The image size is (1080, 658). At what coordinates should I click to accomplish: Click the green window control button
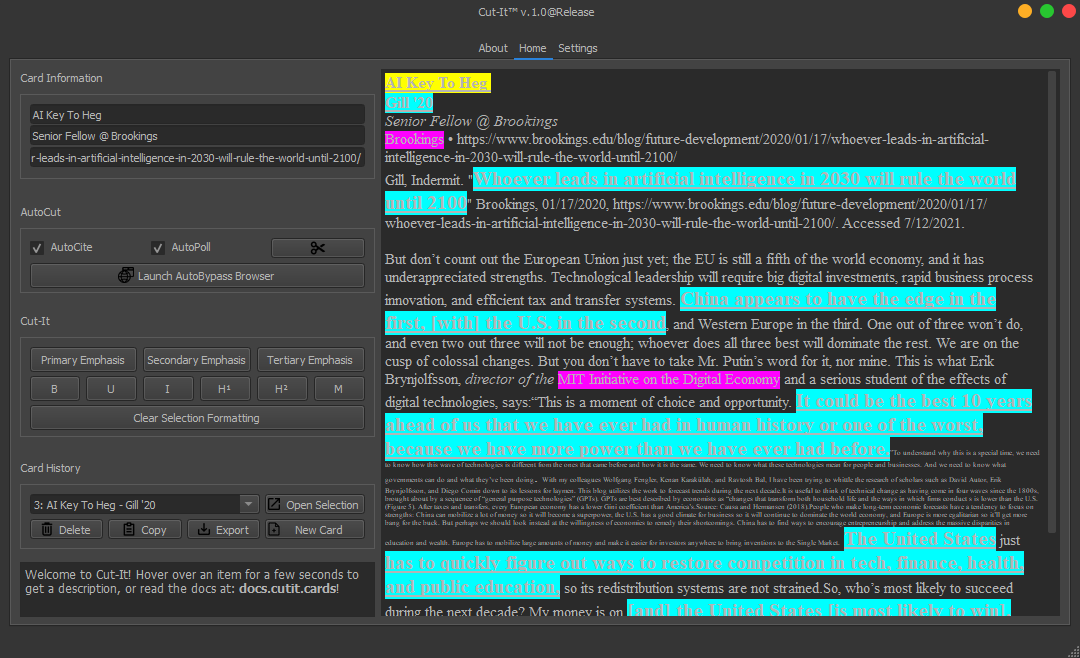tap(1047, 12)
